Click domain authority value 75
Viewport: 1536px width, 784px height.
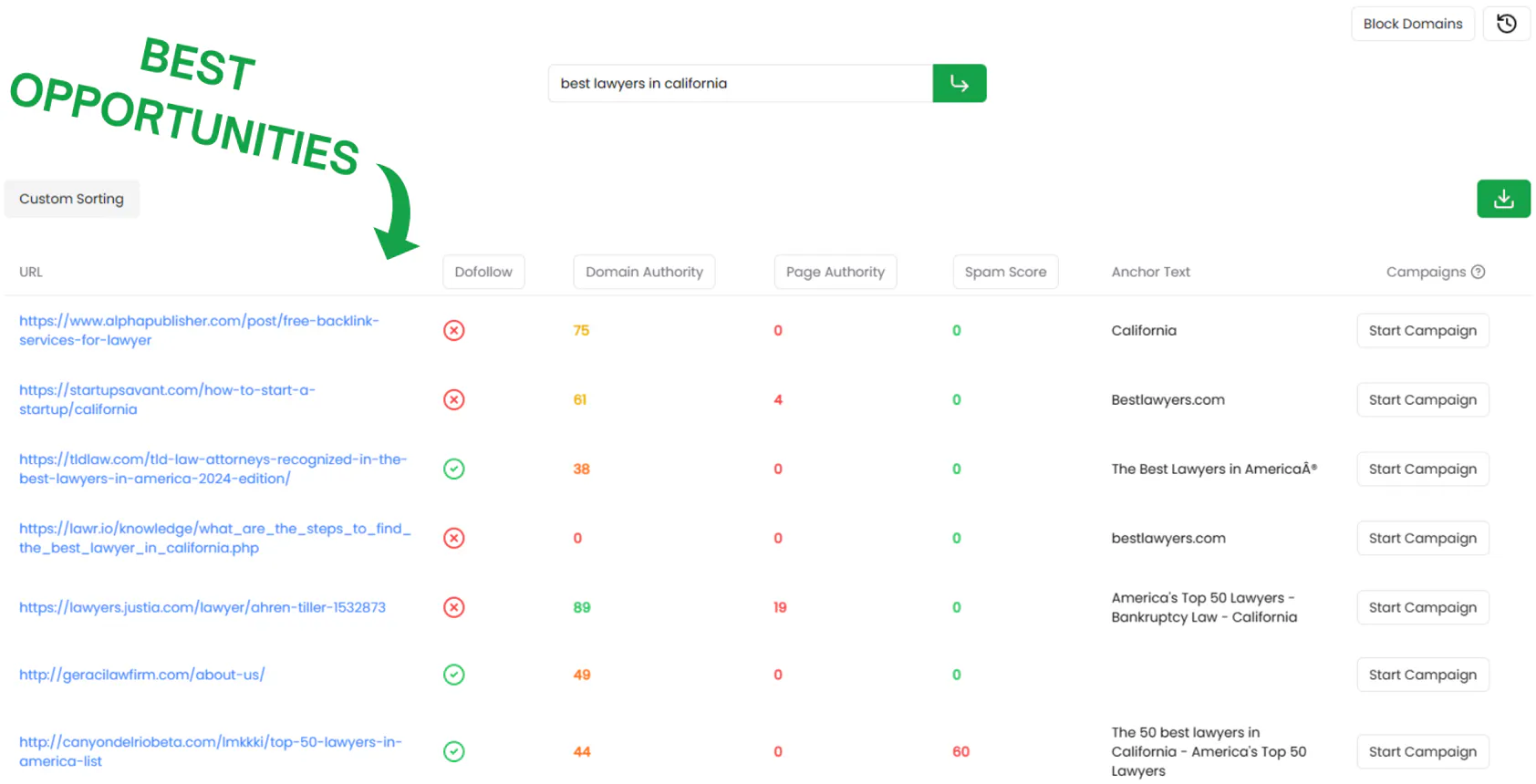581,330
